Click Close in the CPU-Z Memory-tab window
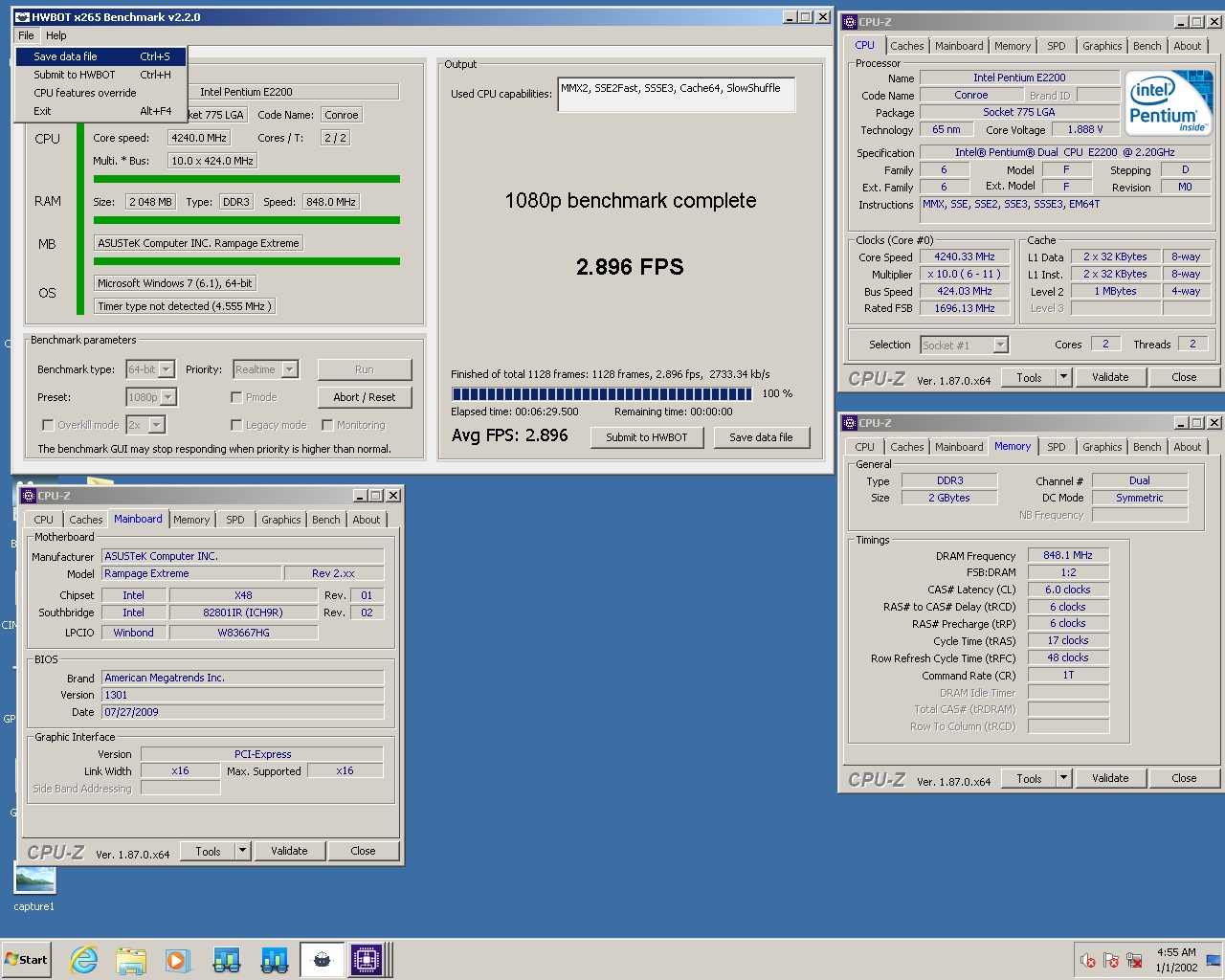 pos(1184,778)
